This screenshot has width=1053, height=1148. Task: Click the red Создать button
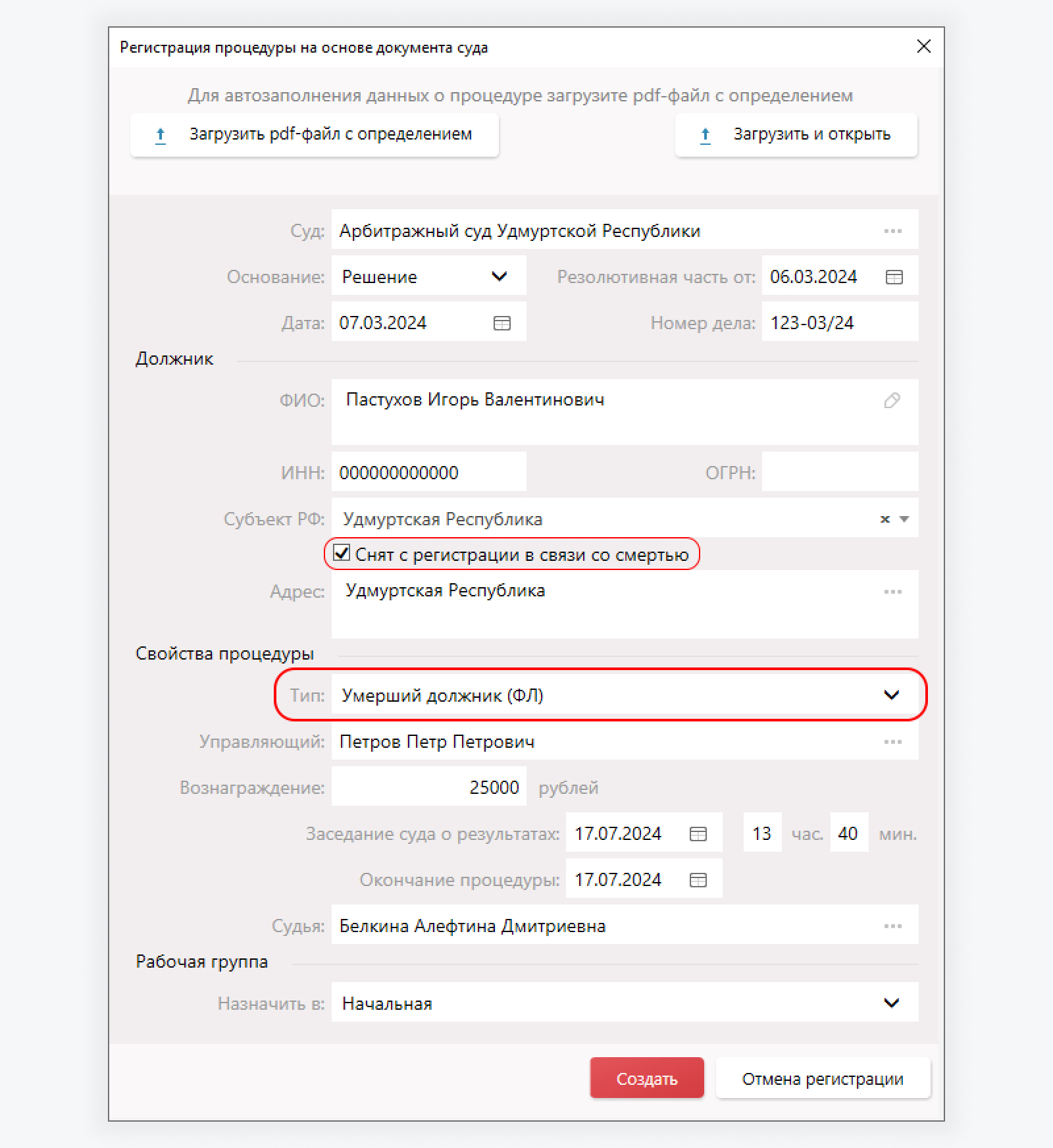coord(647,1078)
